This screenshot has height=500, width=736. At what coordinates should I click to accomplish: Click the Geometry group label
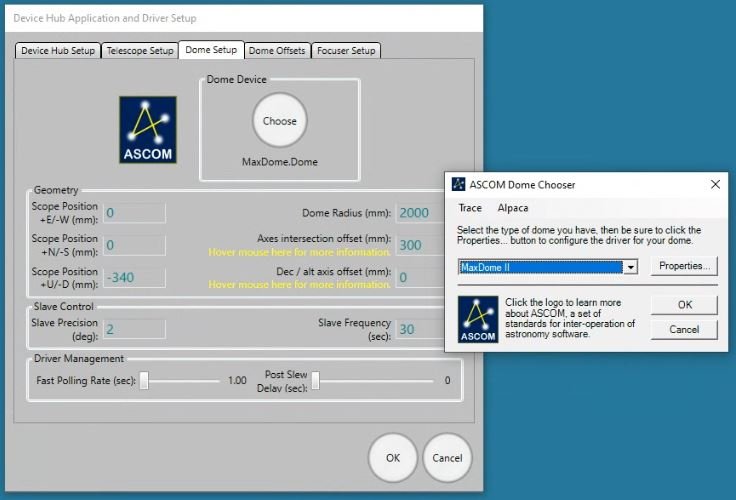click(x=56, y=190)
